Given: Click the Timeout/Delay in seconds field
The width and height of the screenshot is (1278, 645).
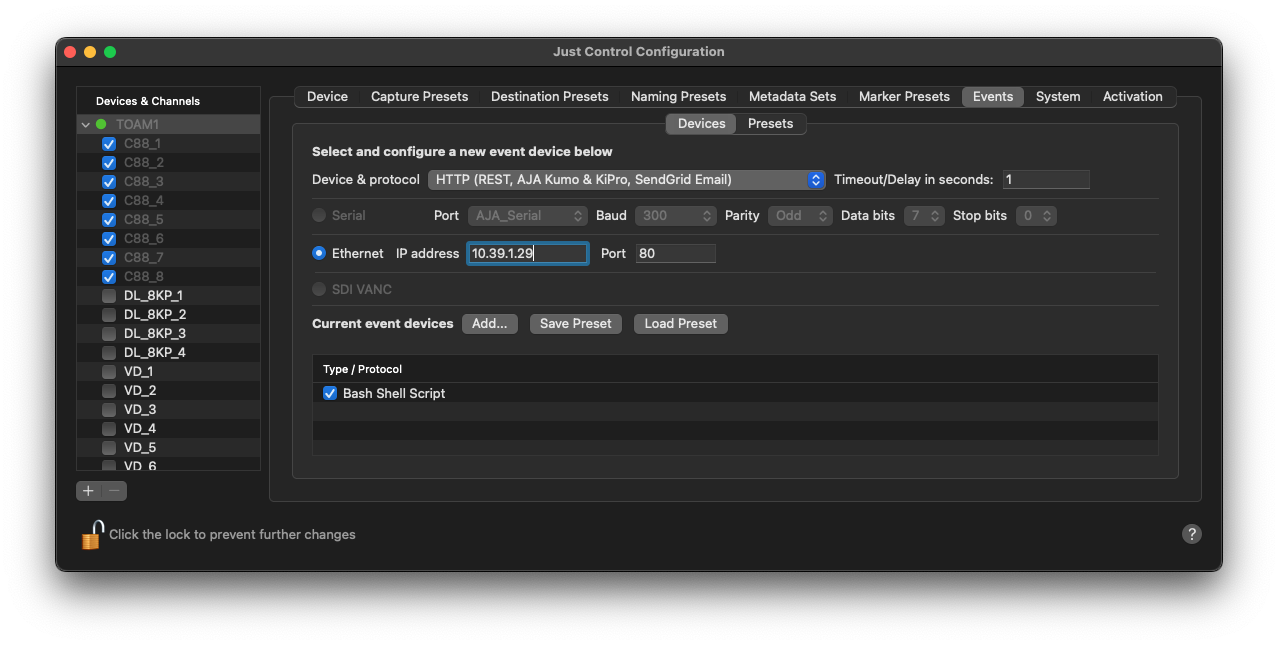Looking at the screenshot, I should [1046, 180].
